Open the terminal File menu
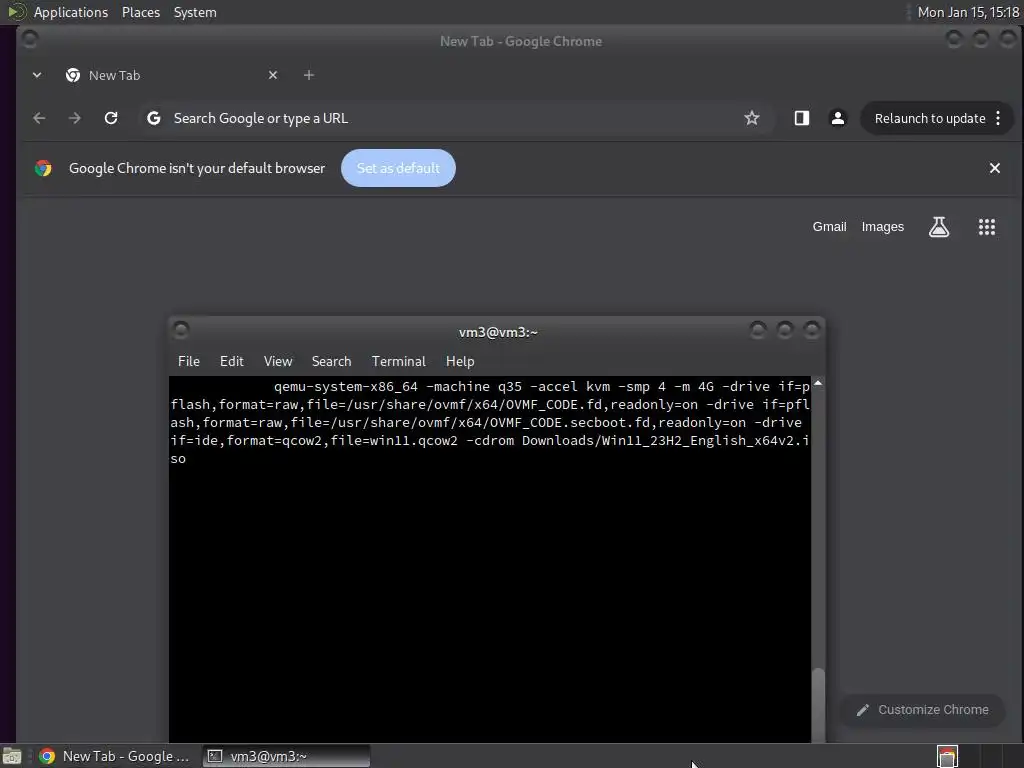Screen dimensions: 1024x768 tap(189, 361)
